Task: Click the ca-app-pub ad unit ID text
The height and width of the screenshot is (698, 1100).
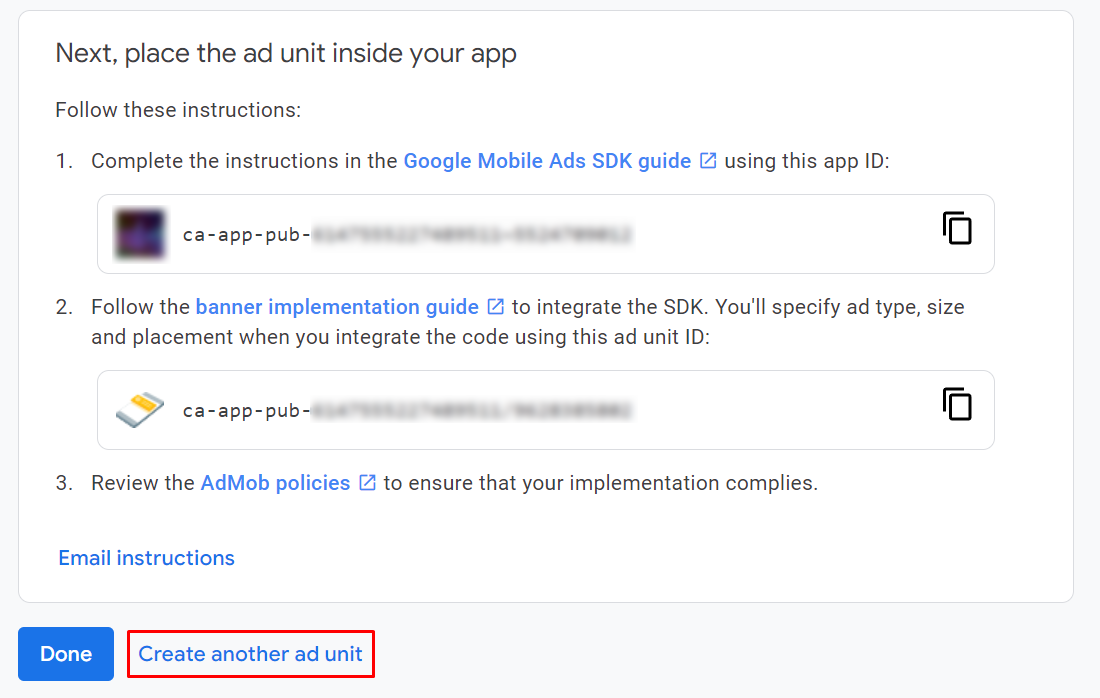Action: 406,411
